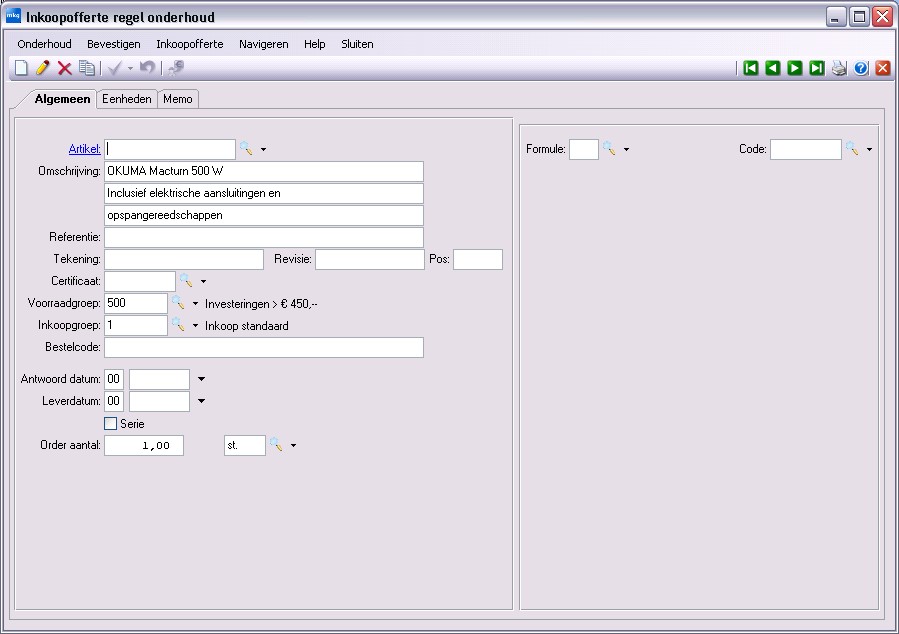Open the Navigeren menu
The image size is (899, 634).
pos(264,44)
